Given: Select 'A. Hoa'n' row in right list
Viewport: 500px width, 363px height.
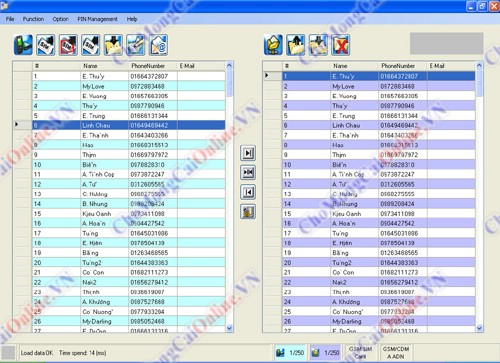Looking at the screenshot, I should 379,223.
